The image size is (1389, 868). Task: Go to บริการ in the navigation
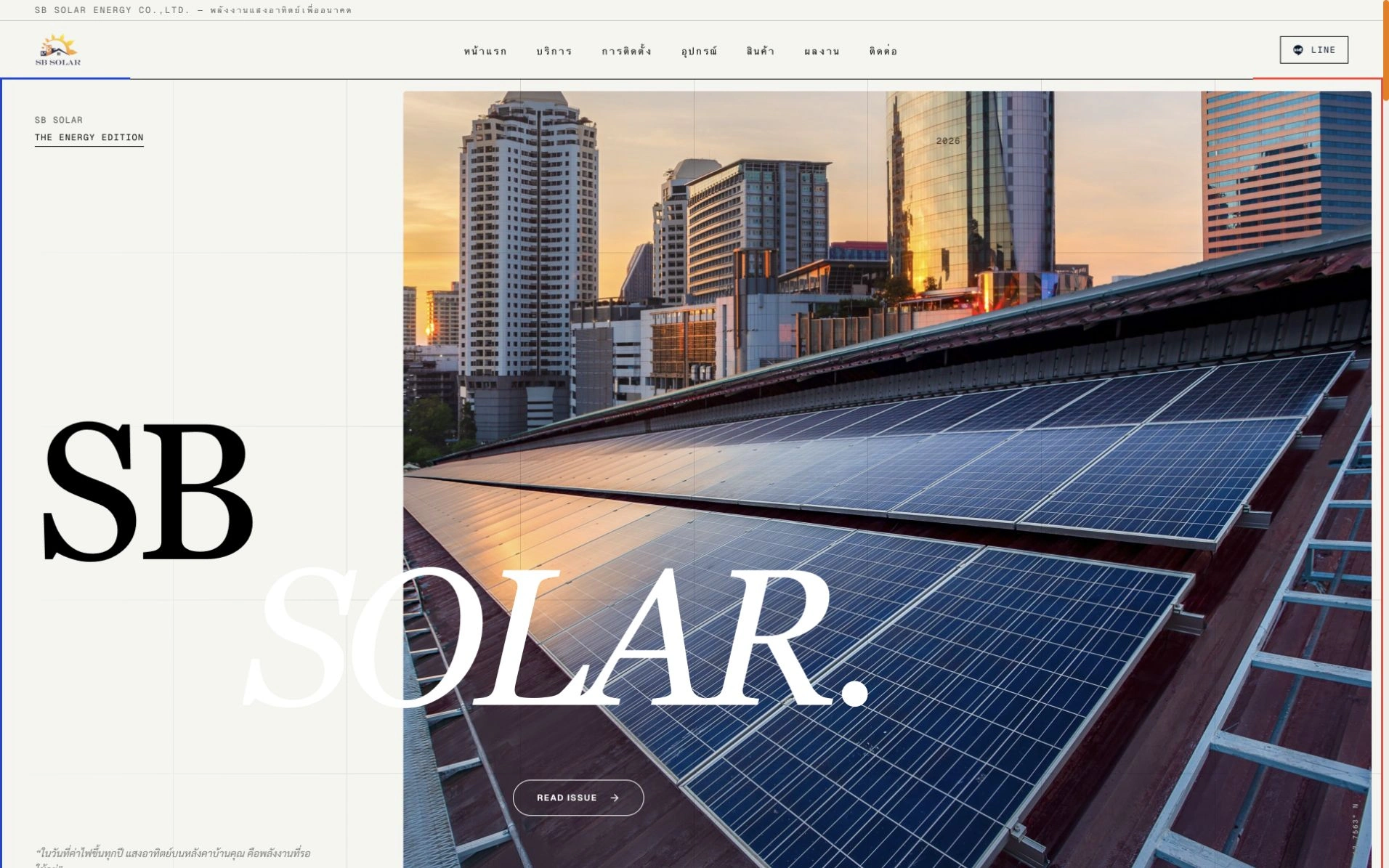(x=554, y=51)
